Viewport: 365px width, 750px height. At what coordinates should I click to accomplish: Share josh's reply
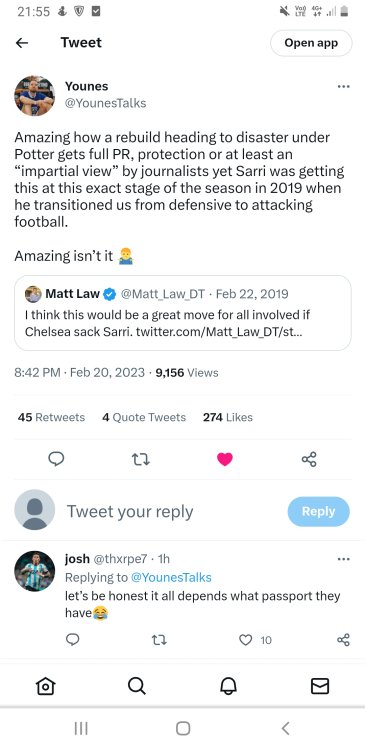point(343,640)
